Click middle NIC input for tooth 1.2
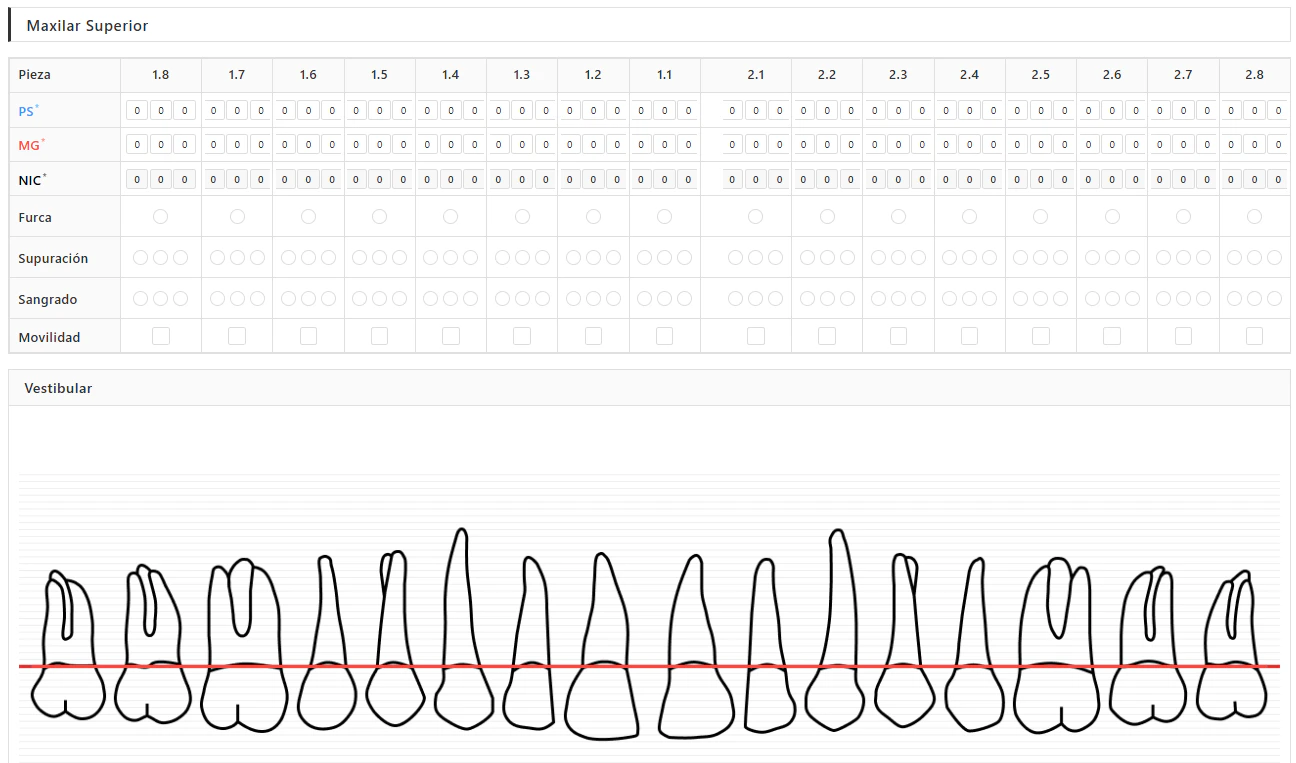1296x763 pixels. pos(594,180)
